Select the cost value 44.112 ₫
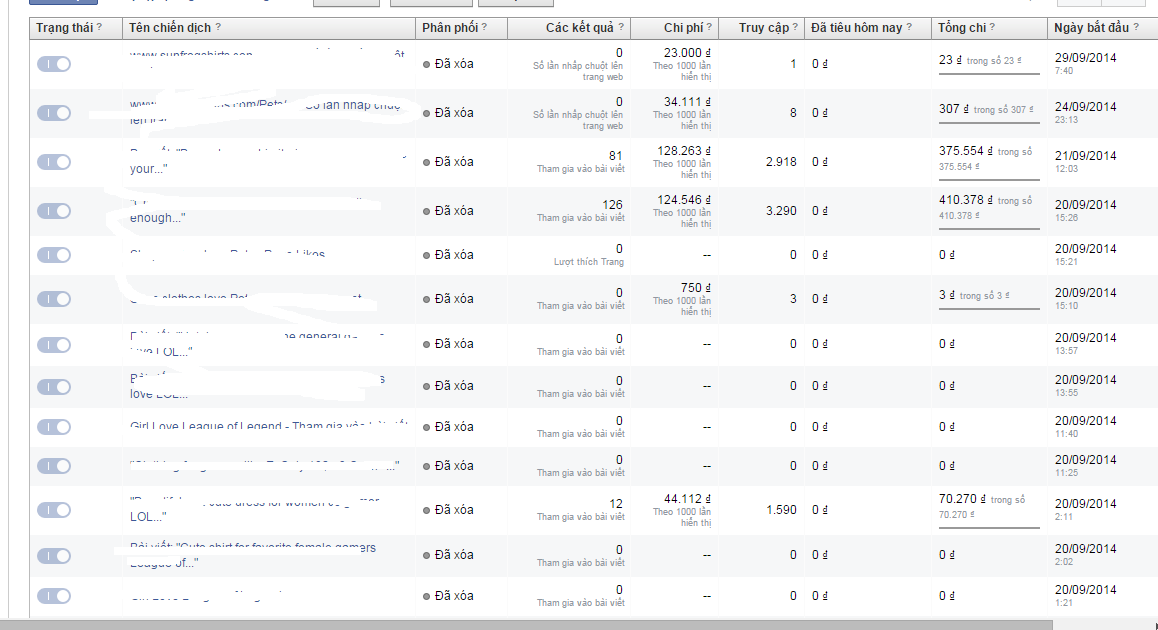Screen dimensions: 1158x630 point(687,499)
